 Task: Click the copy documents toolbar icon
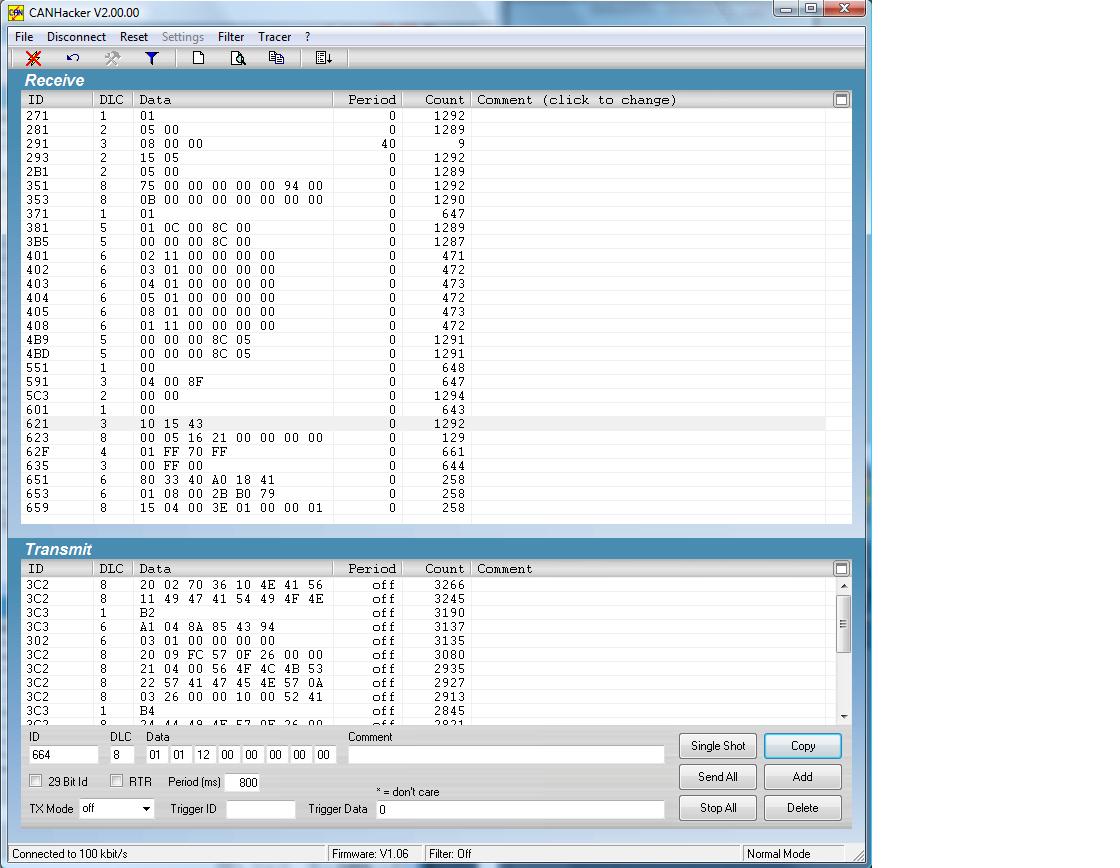point(276,59)
